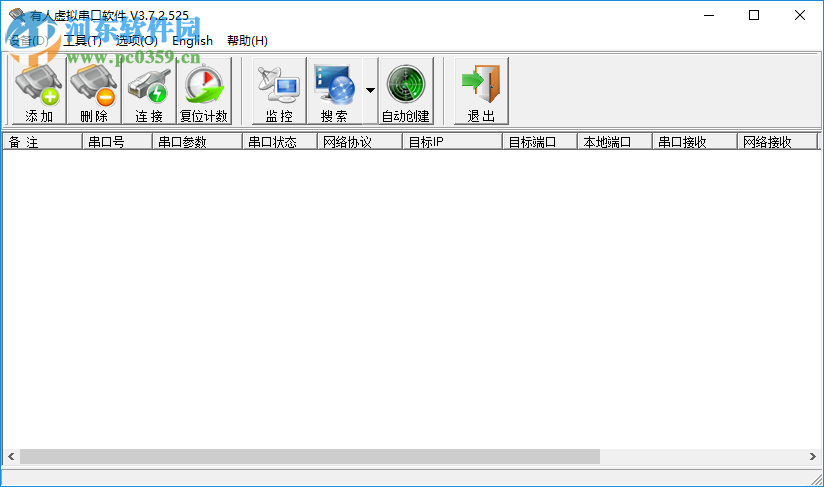Click the 连接 (Connect) toolbar icon
The height and width of the screenshot is (487, 824).
[149, 91]
